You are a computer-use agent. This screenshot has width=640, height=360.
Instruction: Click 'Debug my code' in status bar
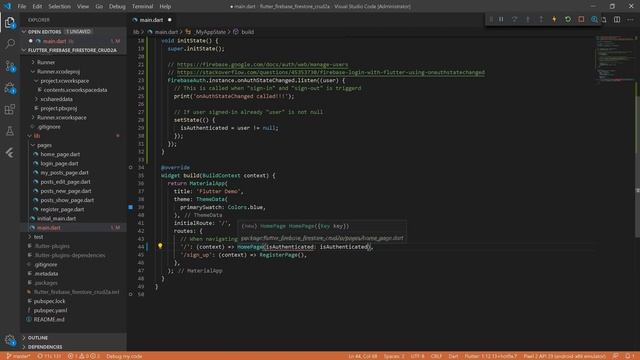[124, 356]
